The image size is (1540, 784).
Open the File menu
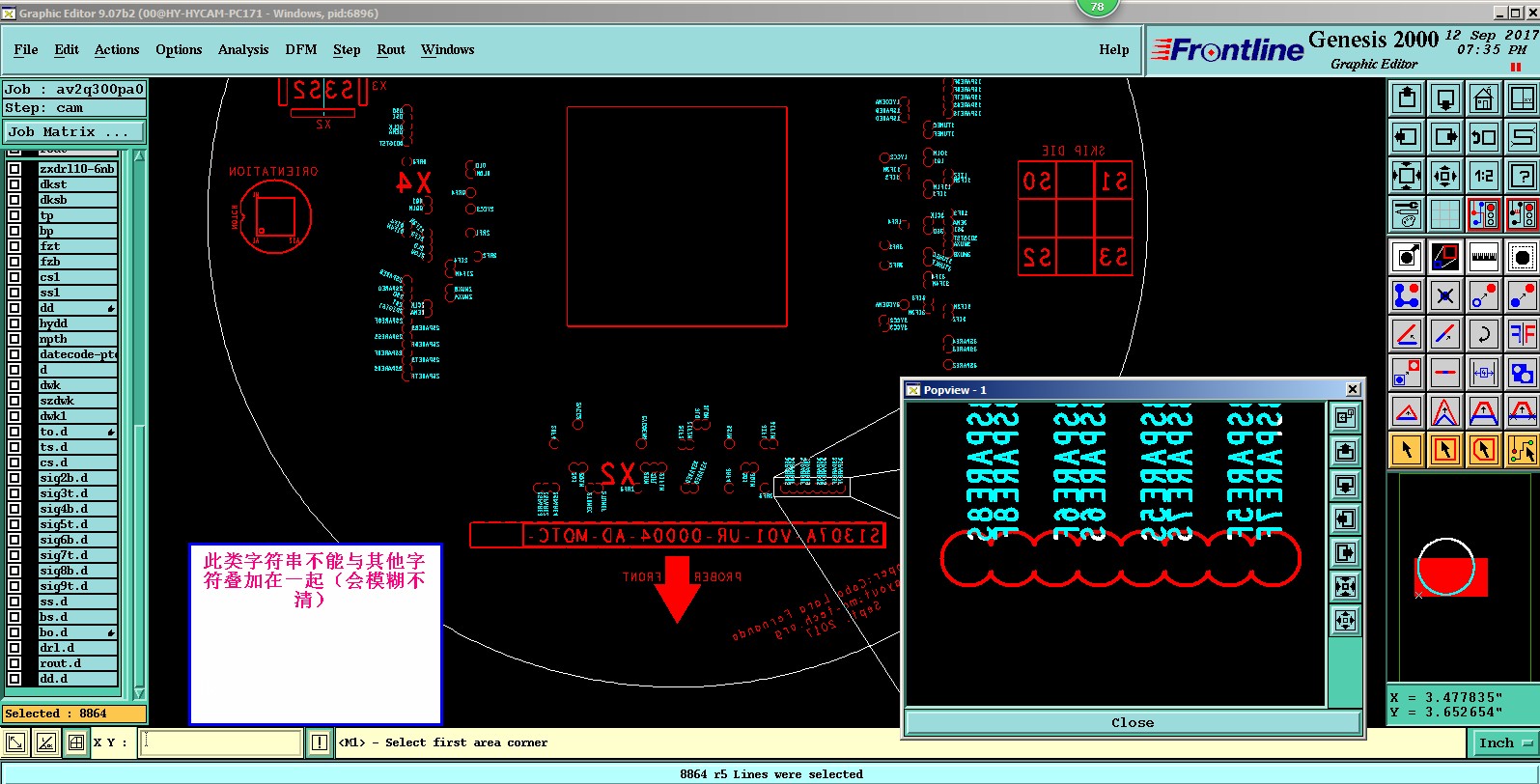click(26, 50)
